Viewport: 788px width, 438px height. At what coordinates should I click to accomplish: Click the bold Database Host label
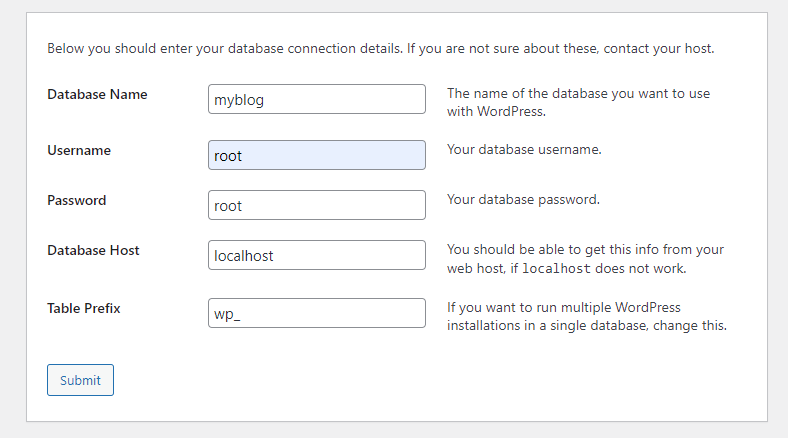pyautogui.click(x=93, y=250)
